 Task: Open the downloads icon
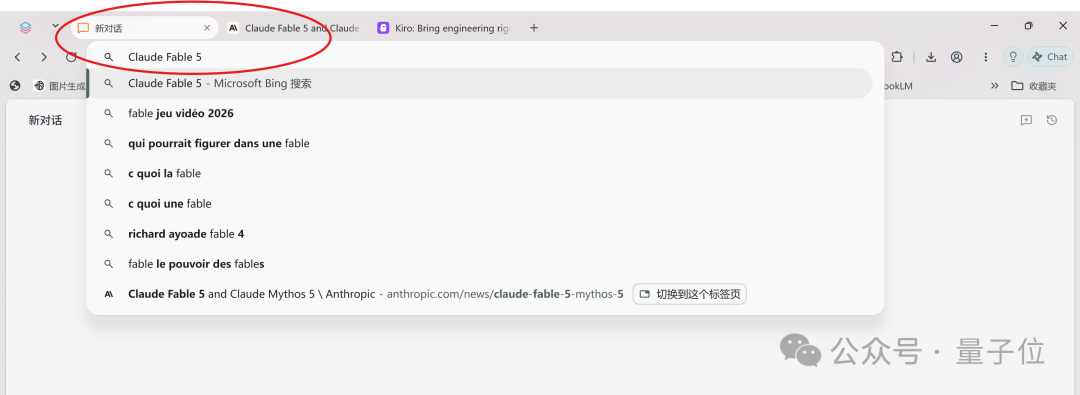pyautogui.click(x=931, y=57)
